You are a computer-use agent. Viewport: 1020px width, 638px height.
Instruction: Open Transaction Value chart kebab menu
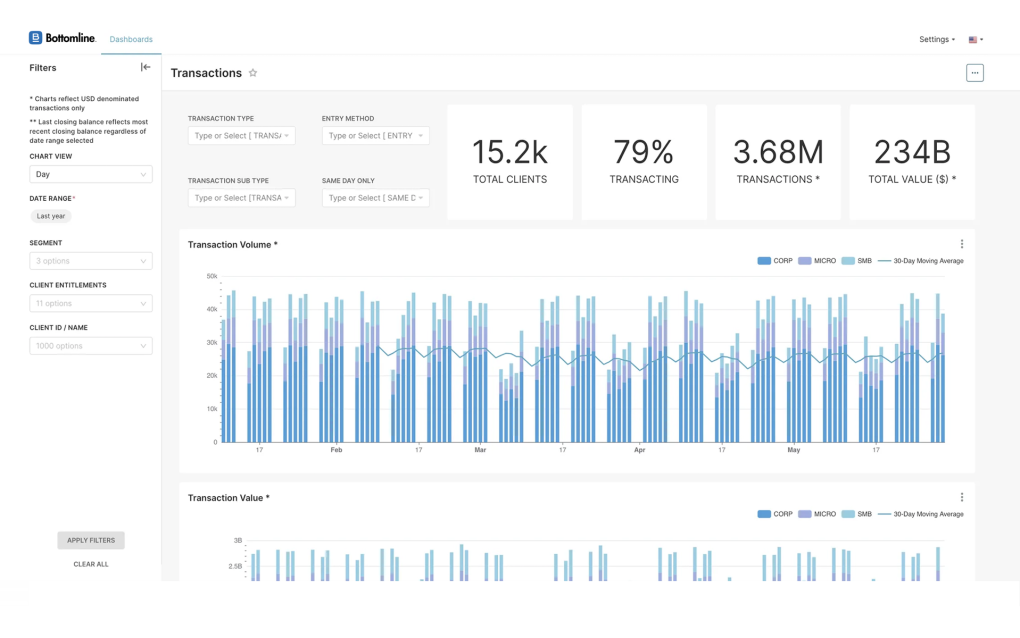tap(962, 497)
